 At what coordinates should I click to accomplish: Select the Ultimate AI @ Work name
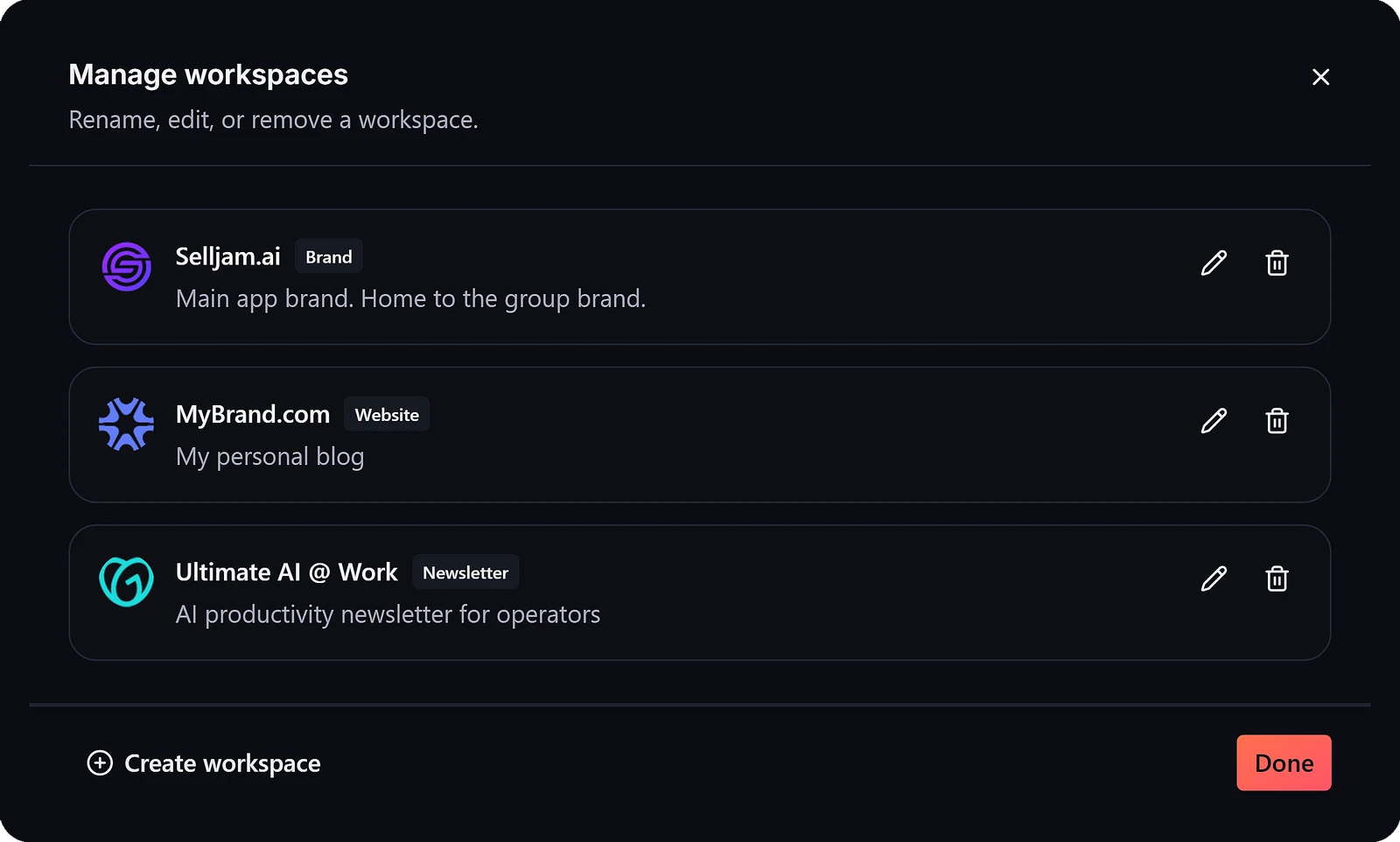(286, 572)
